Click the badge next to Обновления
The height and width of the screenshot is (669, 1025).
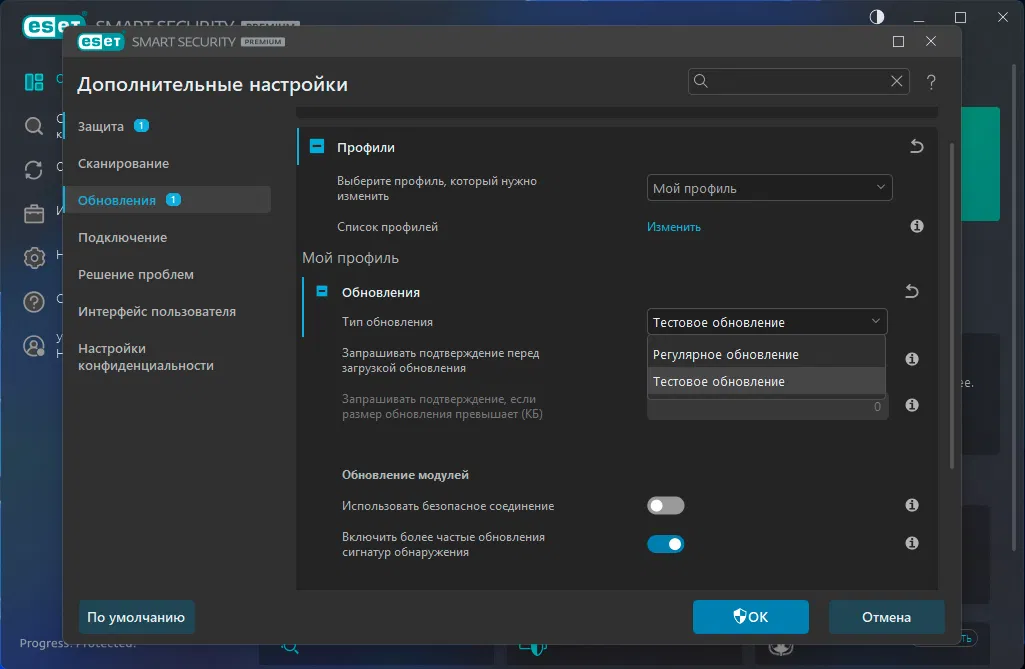(173, 199)
